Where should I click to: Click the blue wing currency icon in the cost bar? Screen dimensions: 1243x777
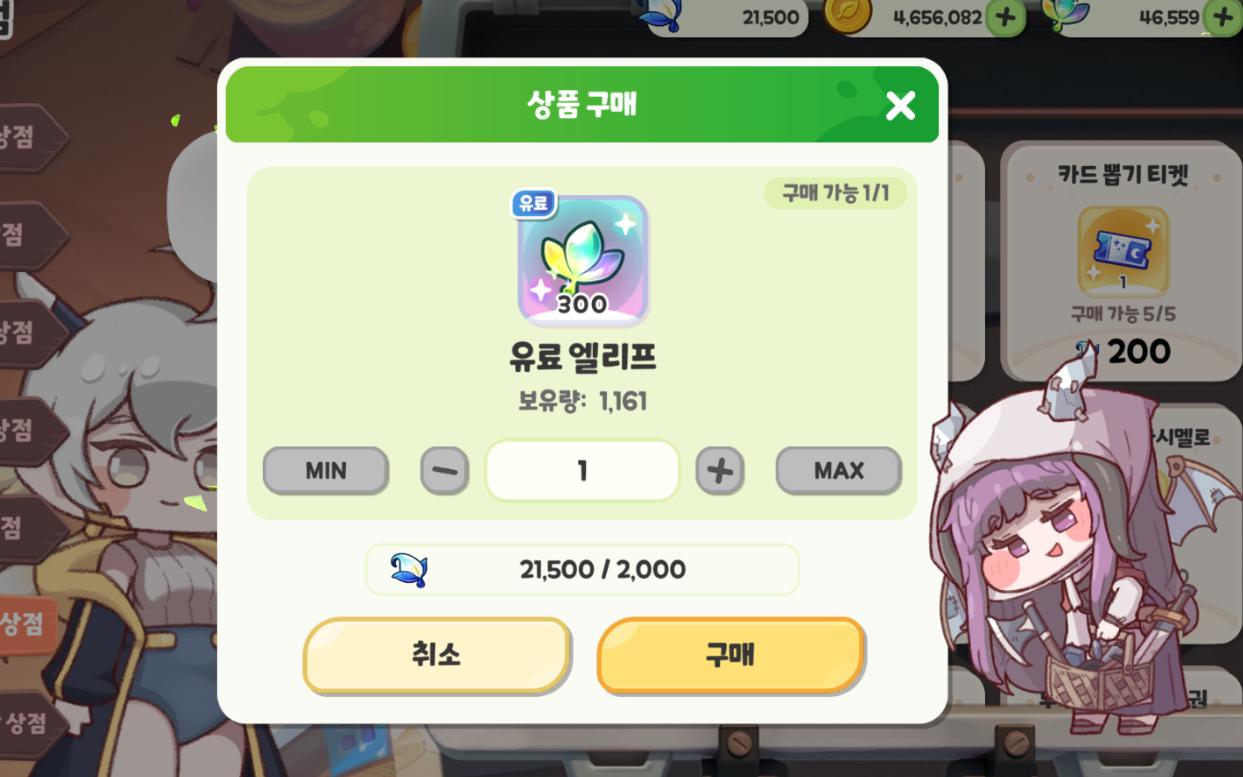coord(408,569)
